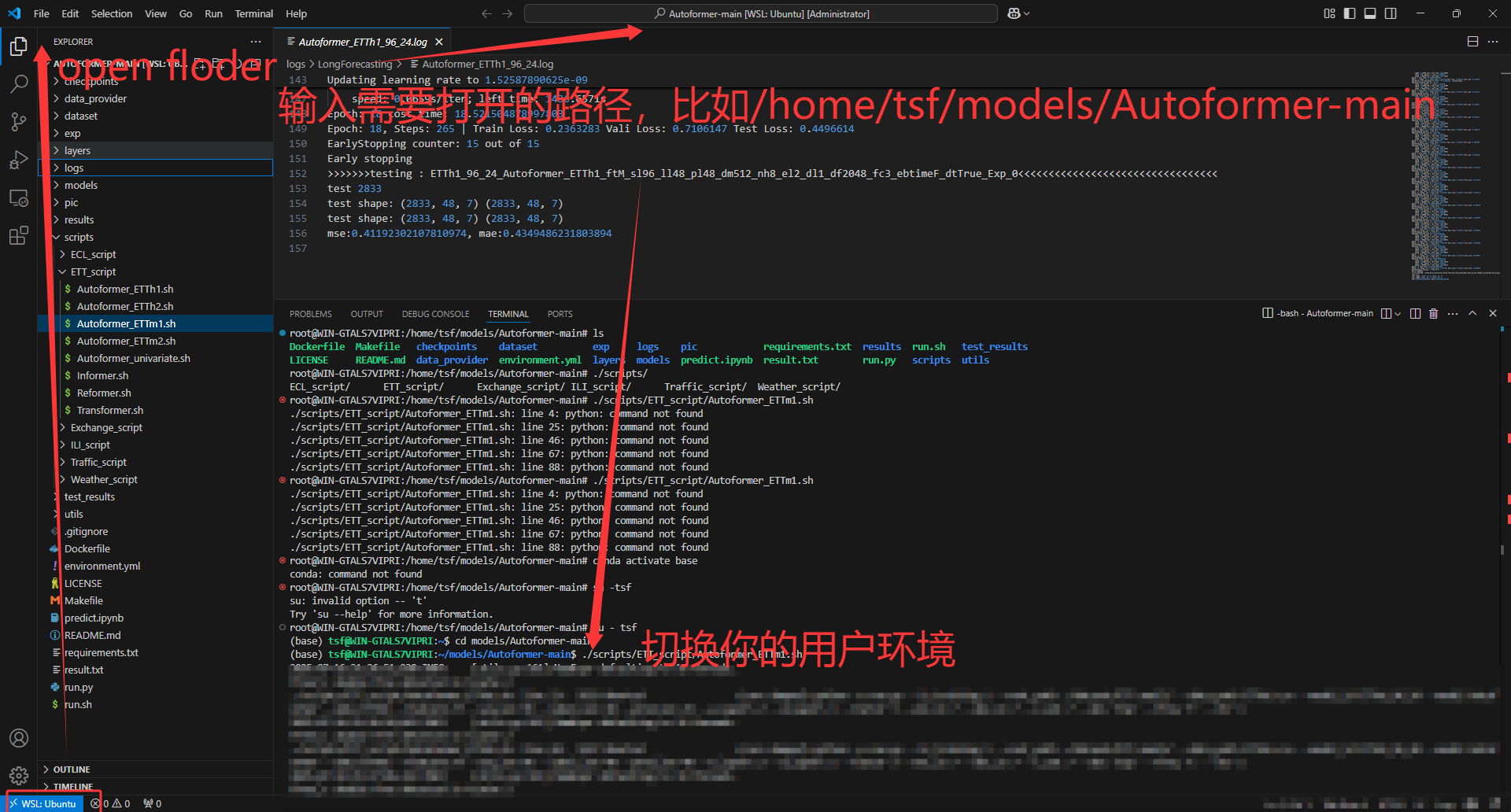Click the command center search box
The image size is (1511, 812).
point(761,13)
